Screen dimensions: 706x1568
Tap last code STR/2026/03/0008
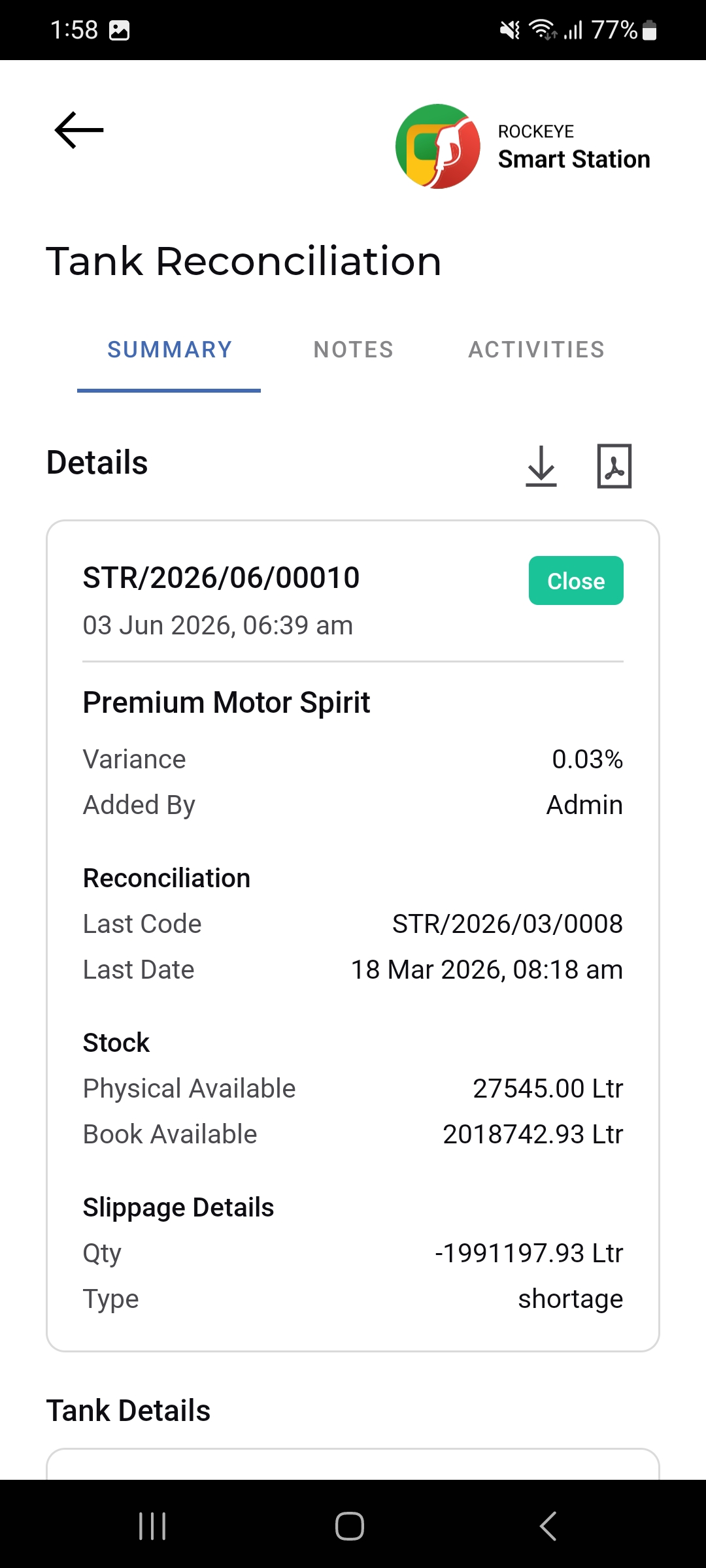point(507,924)
